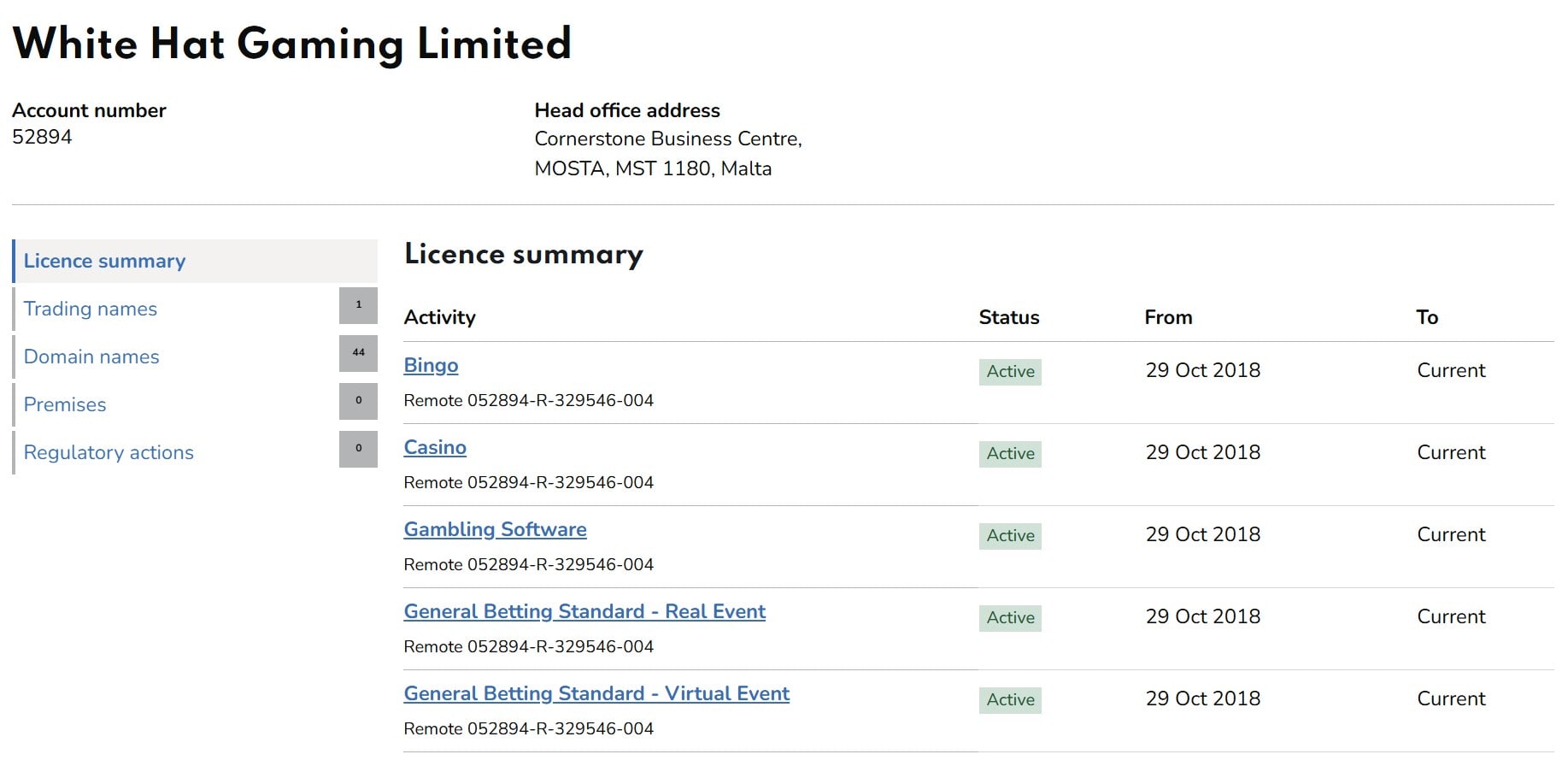Click the Active status badge for Bingo
The height and width of the screenshot is (766, 1568).
click(x=1010, y=372)
